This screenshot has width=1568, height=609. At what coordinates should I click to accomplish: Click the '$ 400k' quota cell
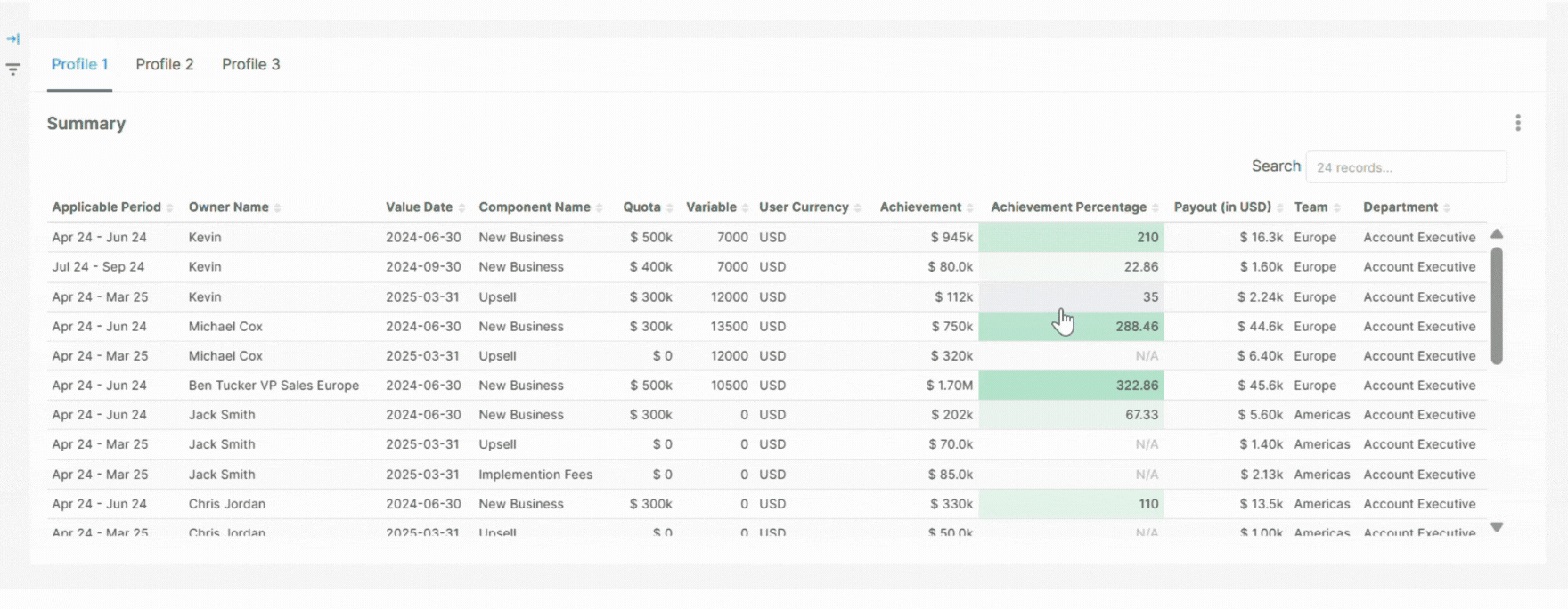pos(651,266)
